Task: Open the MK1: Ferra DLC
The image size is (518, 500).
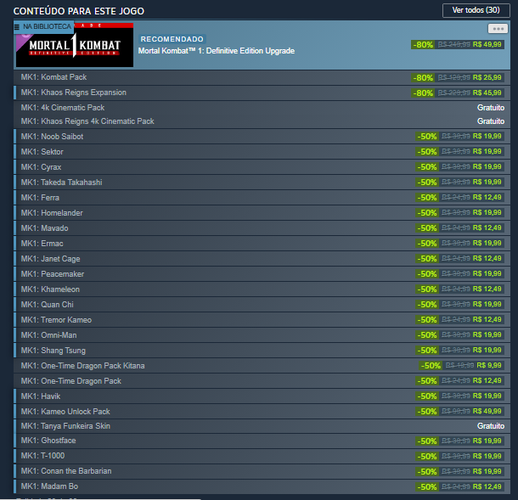Action: 262,198
